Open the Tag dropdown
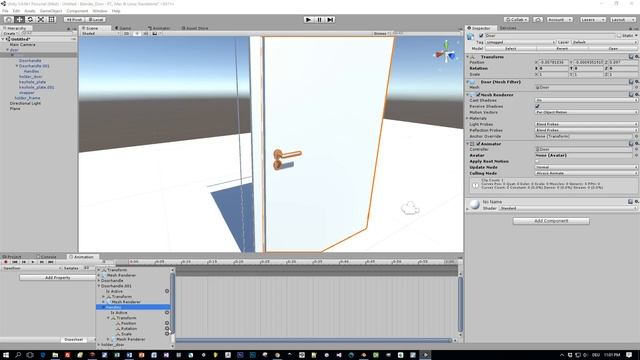Screen dimensions: 640x360 520,42
